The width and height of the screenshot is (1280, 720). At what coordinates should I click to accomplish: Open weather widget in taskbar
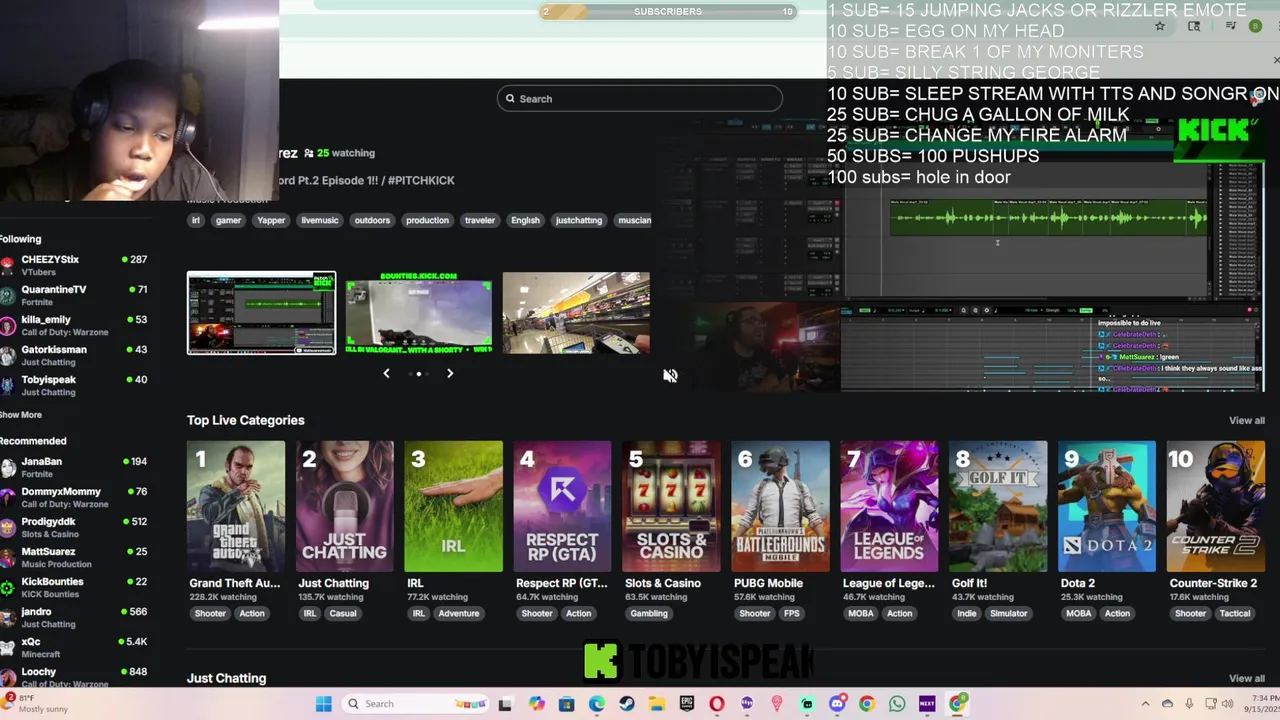coord(36,703)
